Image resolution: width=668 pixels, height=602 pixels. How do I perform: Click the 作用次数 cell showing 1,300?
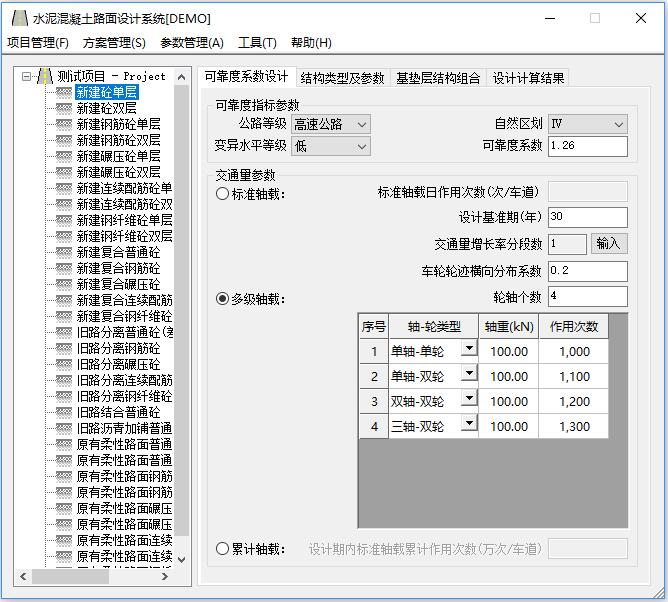pos(573,426)
